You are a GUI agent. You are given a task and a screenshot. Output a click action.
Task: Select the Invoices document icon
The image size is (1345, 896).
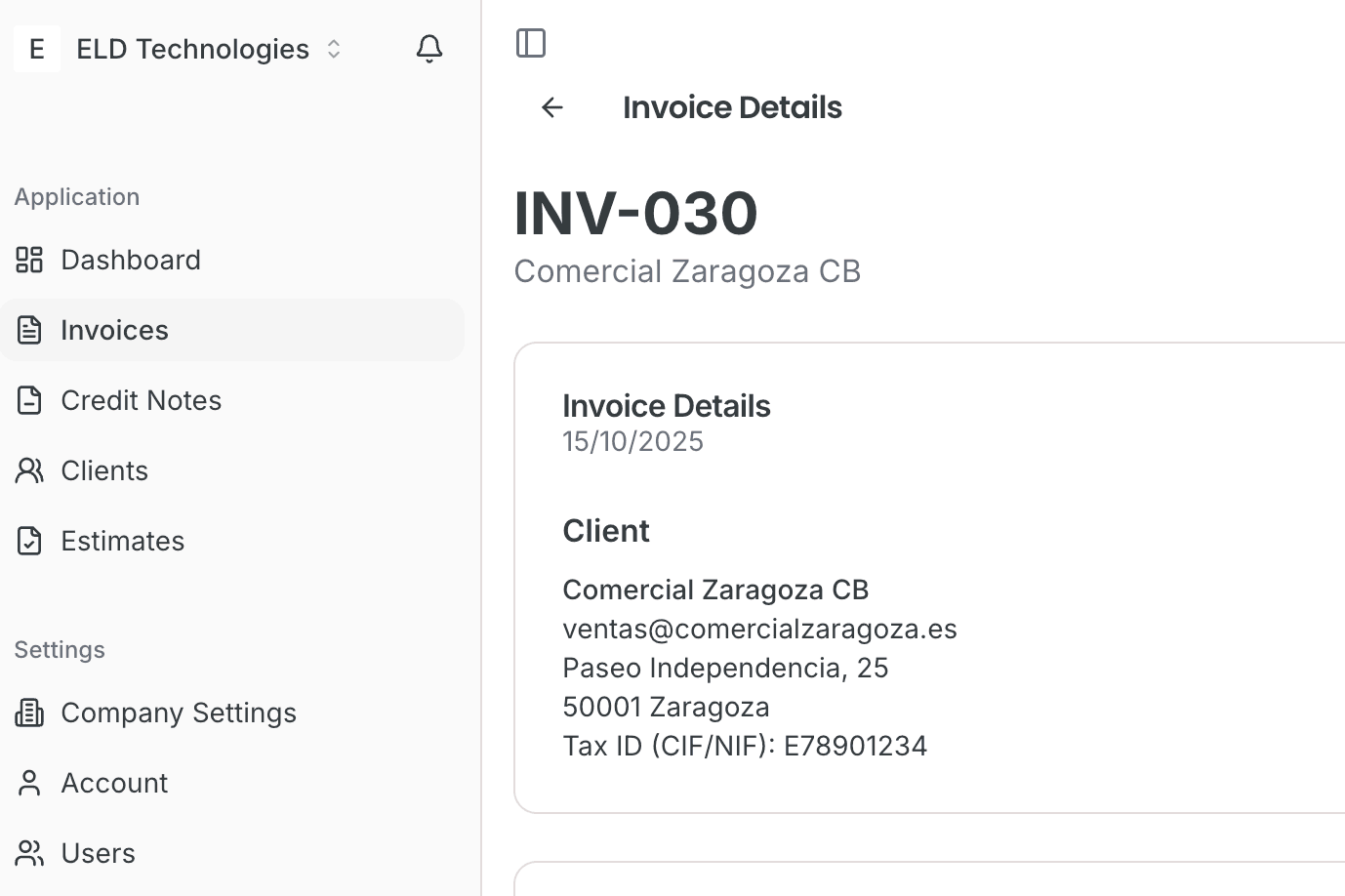(27, 330)
